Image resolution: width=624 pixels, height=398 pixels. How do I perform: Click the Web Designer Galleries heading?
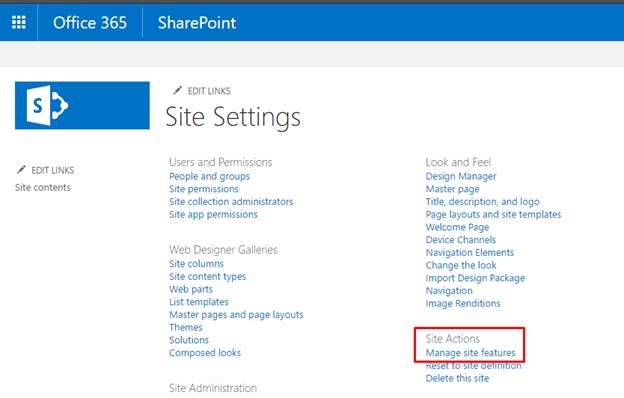pyautogui.click(x=223, y=250)
